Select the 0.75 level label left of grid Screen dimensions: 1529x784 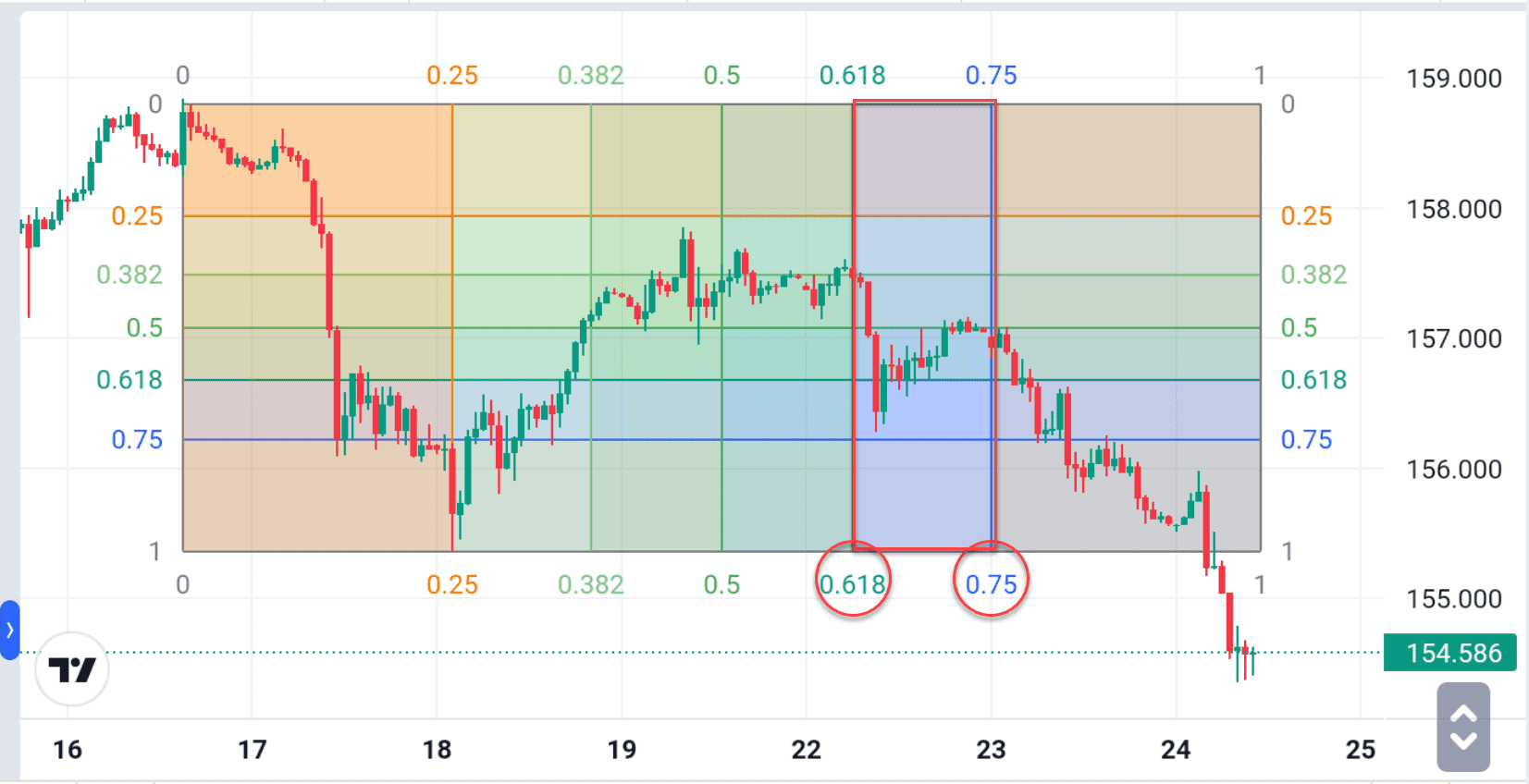coord(137,439)
